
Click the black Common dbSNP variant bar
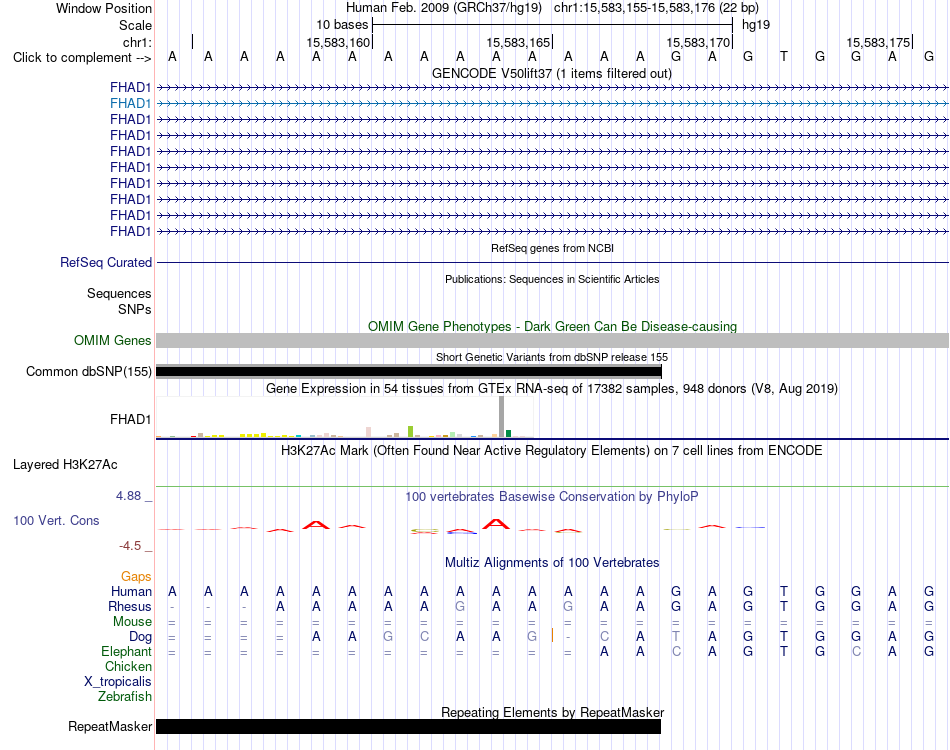click(x=409, y=371)
